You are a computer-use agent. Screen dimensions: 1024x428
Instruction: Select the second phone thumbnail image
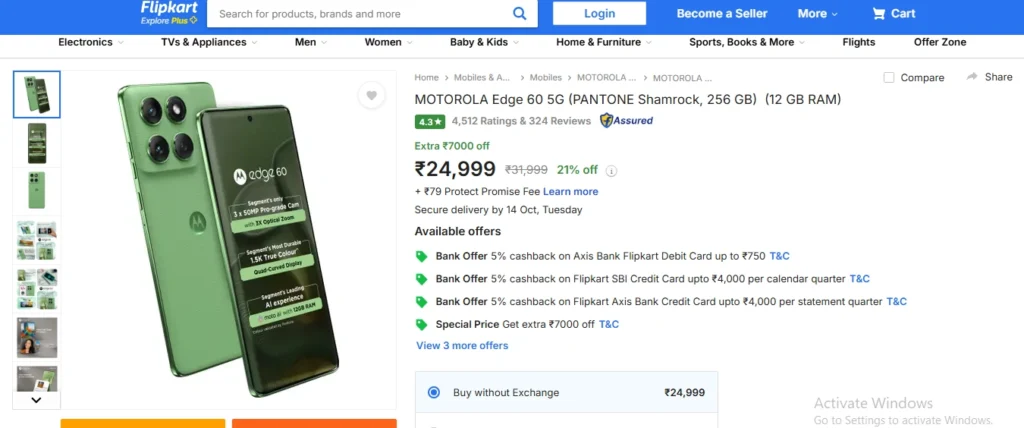pos(37,143)
